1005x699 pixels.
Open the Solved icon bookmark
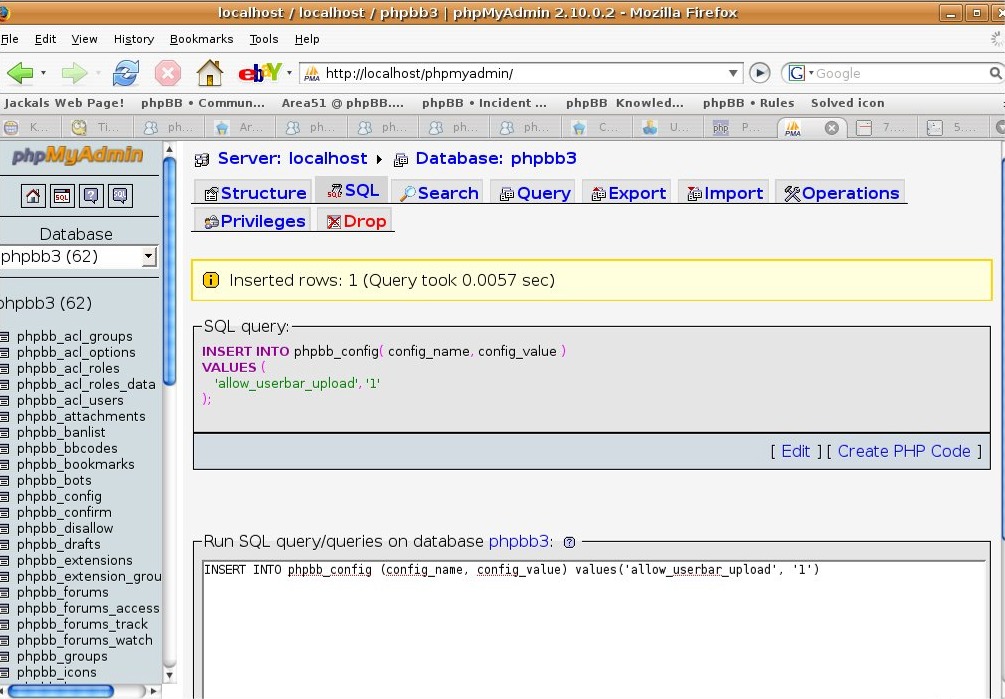847,103
